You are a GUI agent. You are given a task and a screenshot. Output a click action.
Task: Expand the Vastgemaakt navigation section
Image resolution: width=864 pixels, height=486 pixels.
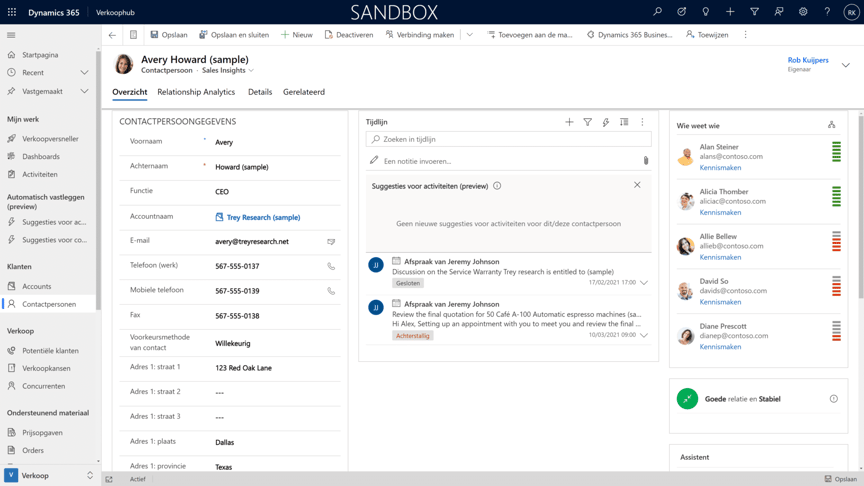pos(84,91)
